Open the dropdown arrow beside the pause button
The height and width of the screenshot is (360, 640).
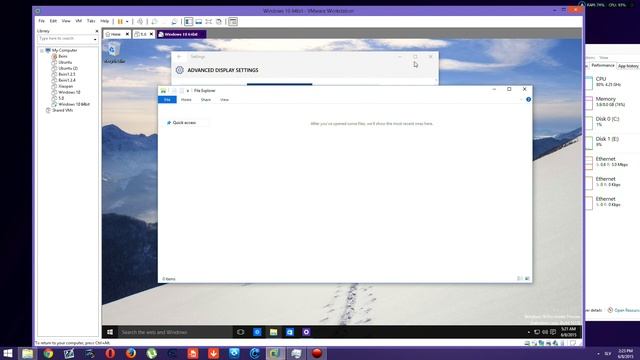pyautogui.click(x=127, y=22)
